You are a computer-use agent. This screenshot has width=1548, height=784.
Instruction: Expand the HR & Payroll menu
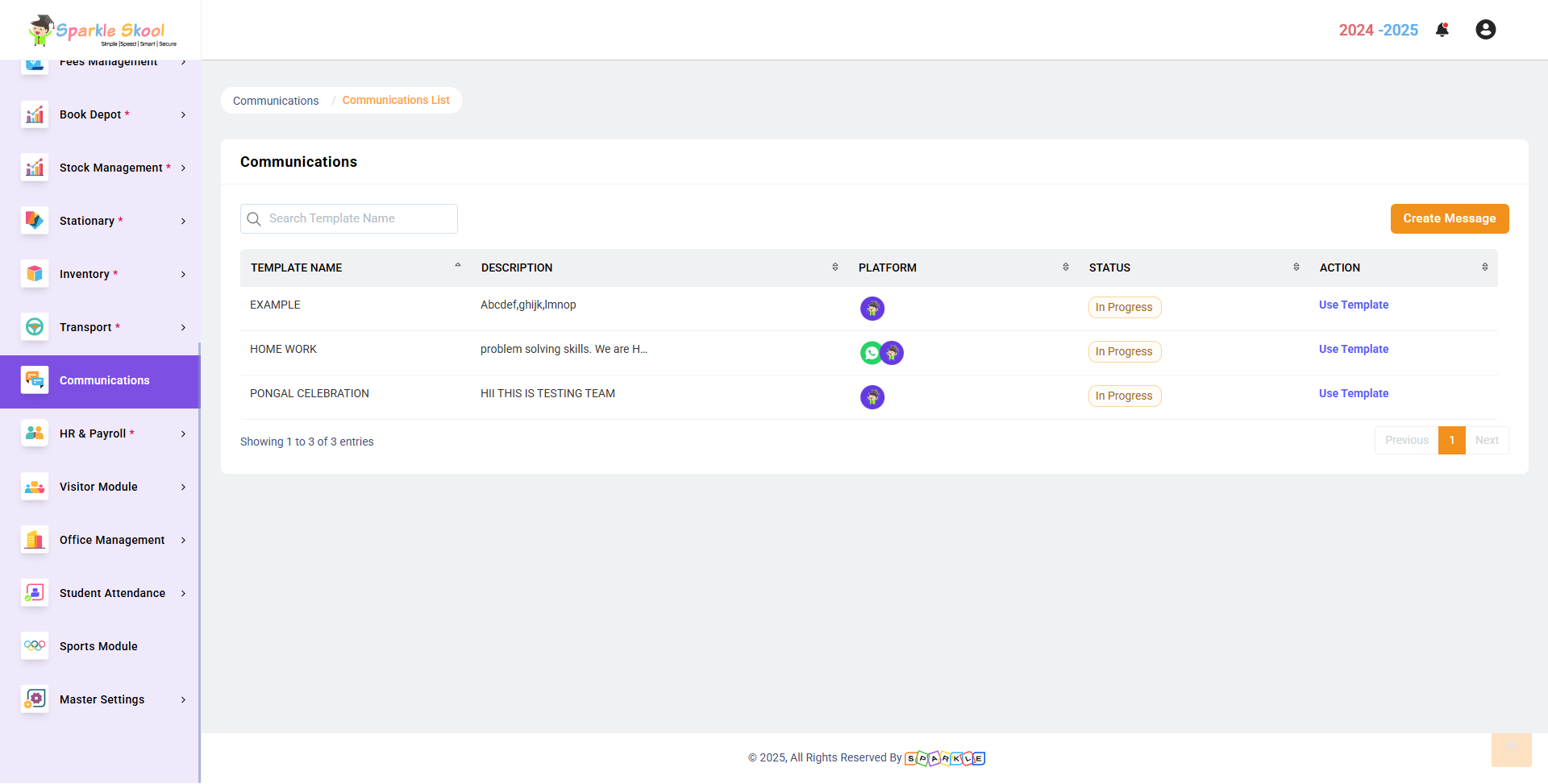[105, 433]
